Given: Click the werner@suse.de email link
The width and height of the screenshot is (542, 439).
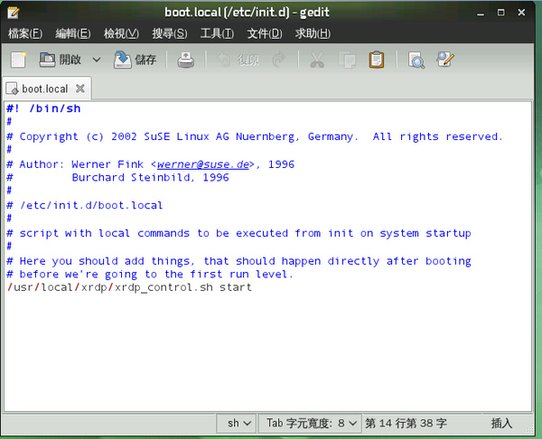Looking at the screenshot, I should point(203,164).
